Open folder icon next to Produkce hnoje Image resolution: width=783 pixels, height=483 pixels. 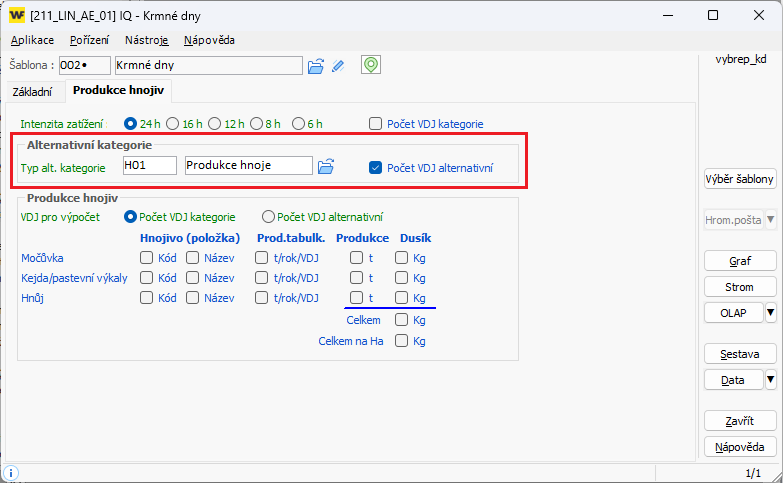[326, 167]
